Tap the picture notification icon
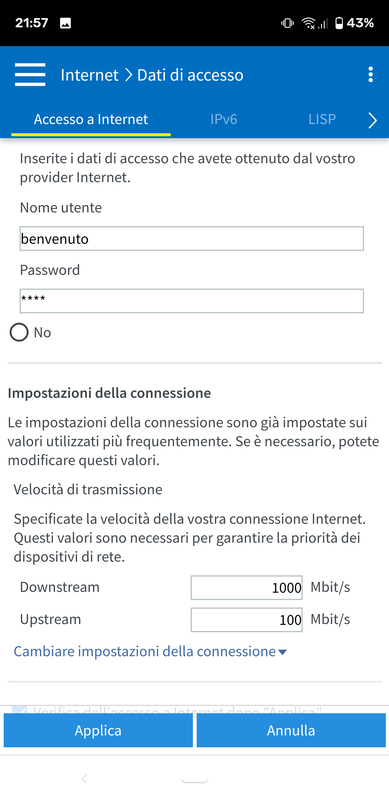 tap(65, 23)
